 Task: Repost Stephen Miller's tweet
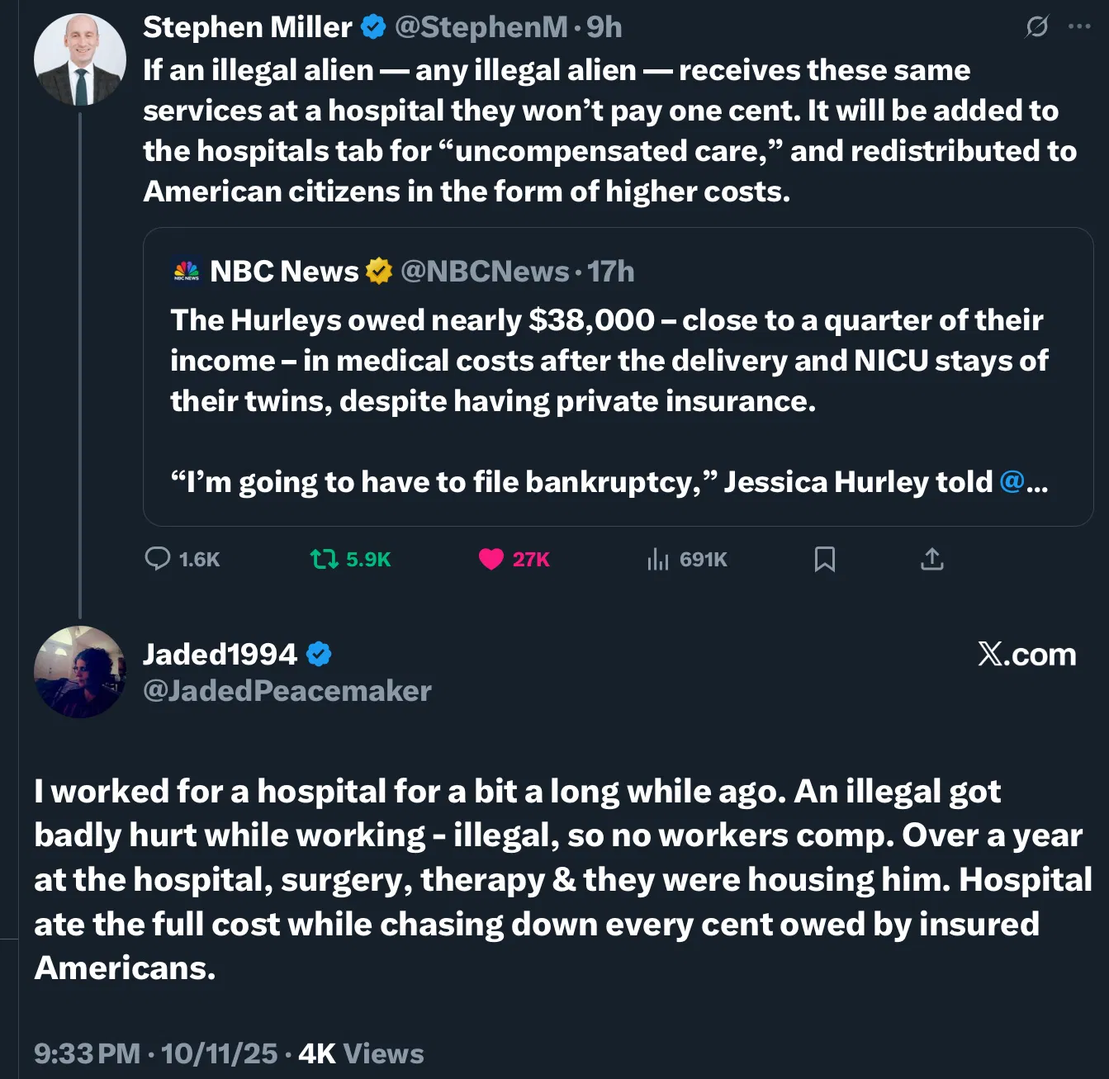323,559
